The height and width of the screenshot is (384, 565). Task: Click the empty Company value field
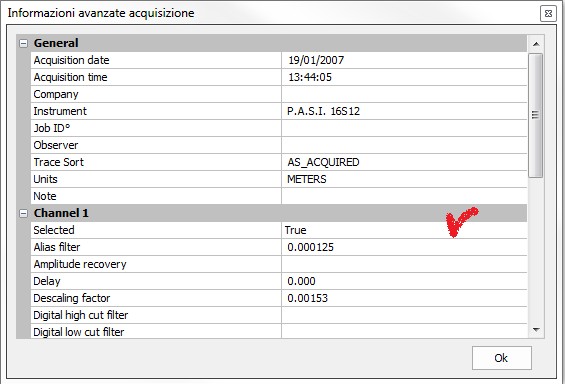pyautogui.click(x=404, y=94)
